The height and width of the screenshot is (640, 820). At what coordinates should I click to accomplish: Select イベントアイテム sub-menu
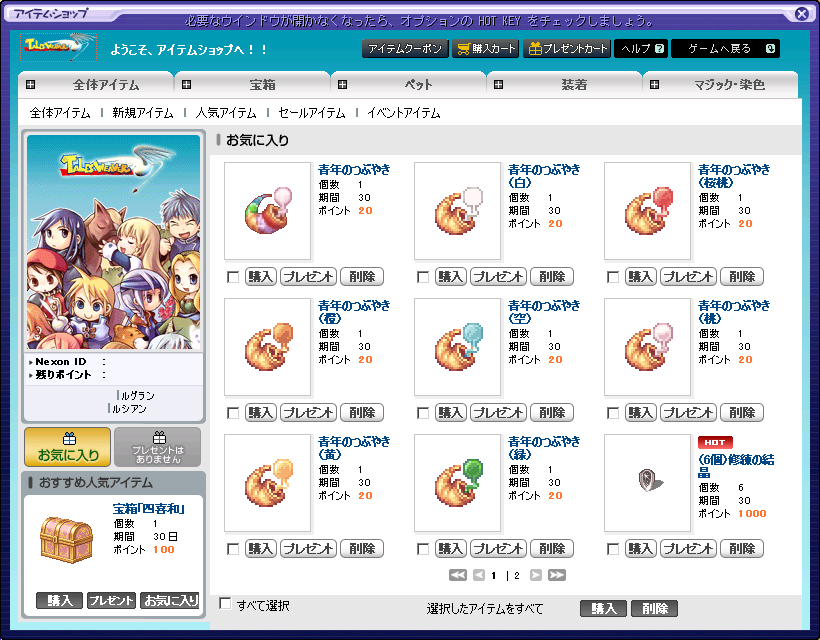403,113
